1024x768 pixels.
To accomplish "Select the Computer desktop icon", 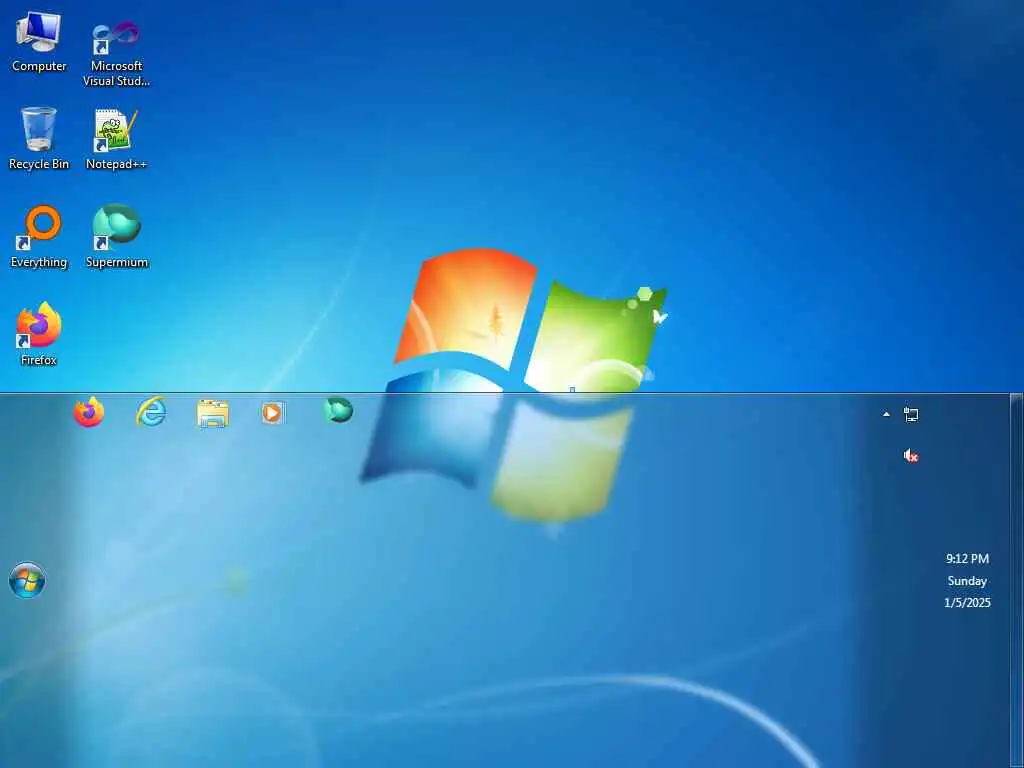I will coord(39,43).
